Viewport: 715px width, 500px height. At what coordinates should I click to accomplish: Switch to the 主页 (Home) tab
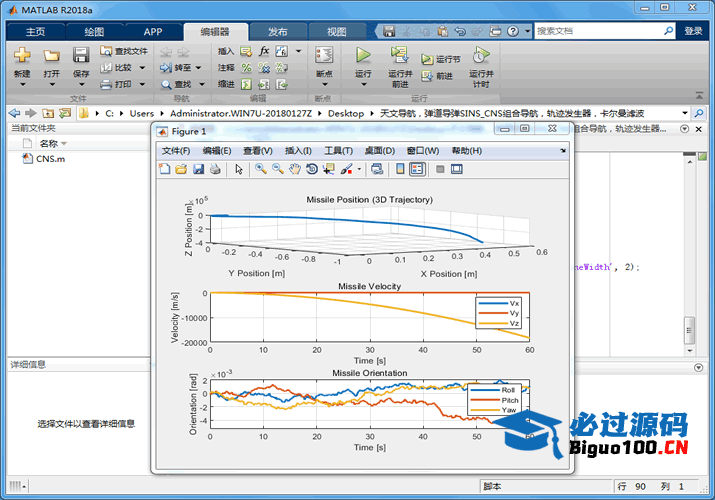(35, 31)
